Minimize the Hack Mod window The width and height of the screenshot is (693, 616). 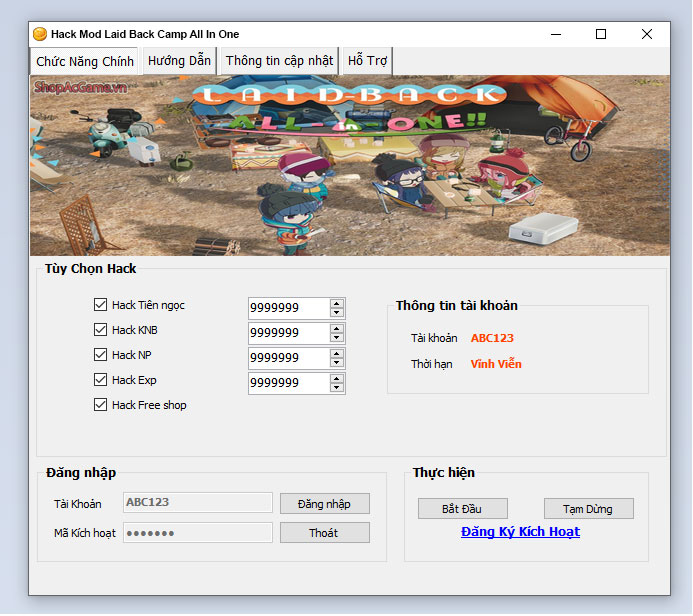[x=556, y=34]
